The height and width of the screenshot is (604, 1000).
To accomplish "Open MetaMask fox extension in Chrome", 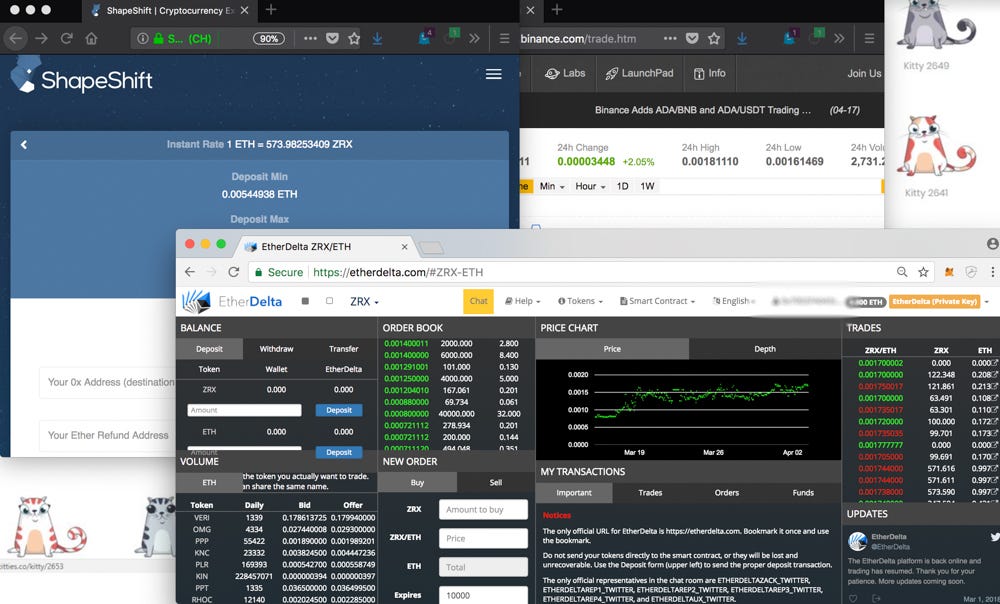I will click(949, 272).
